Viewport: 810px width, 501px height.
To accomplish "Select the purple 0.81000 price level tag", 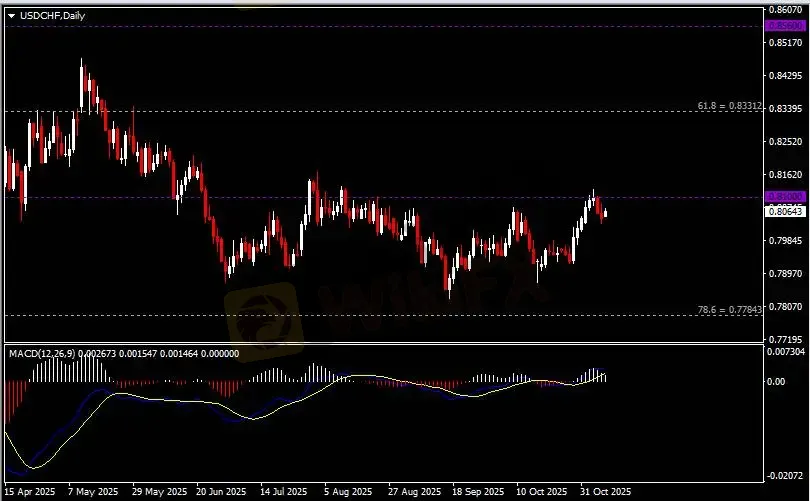I will pyautogui.click(x=785, y=197).
